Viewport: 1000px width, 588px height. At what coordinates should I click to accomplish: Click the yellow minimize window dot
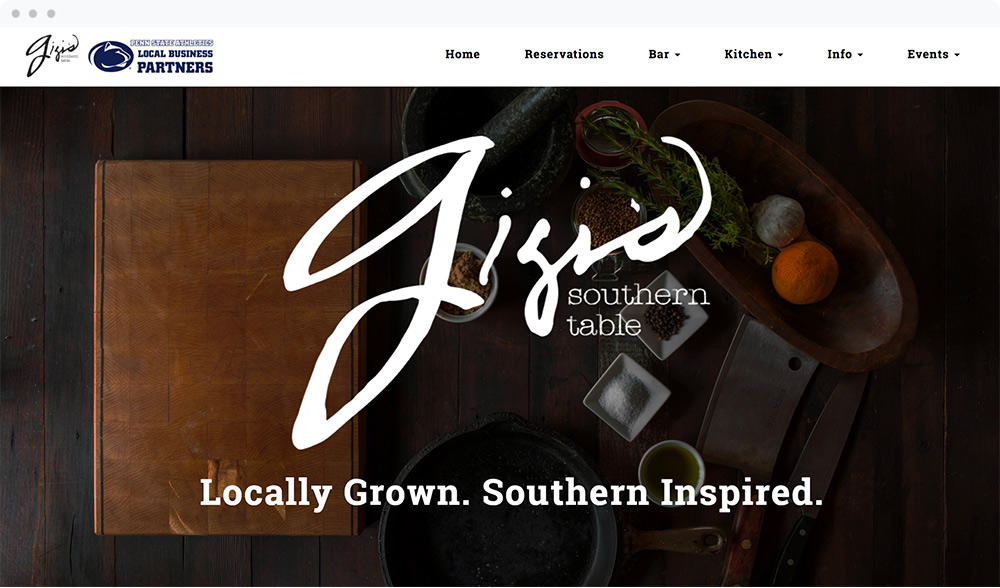pyautogui.click(x=33, y=13)
